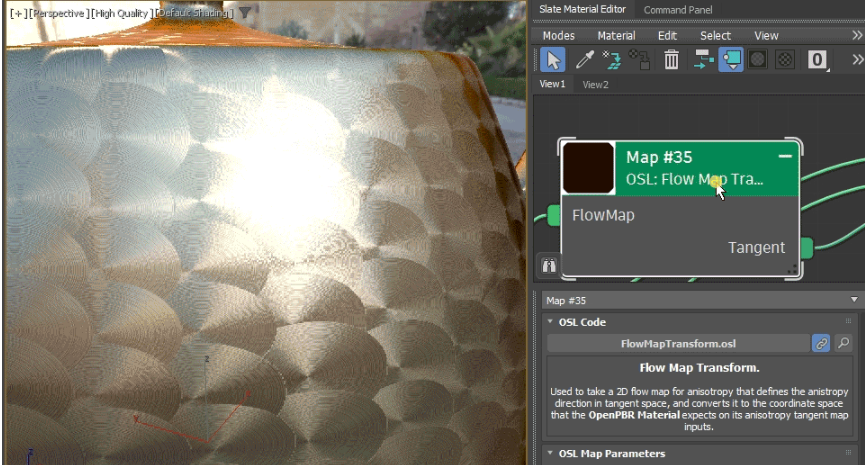Delete selected node with trash icon
The image size is (865, 465).
coord(671,60)
